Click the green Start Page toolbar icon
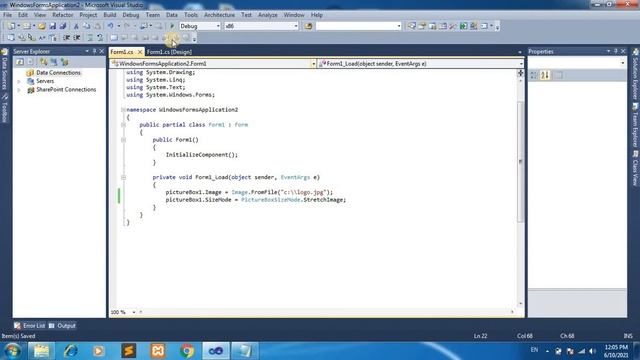This screenshot has width=640, height=360. pyautogui.click(x=463, y=26)
